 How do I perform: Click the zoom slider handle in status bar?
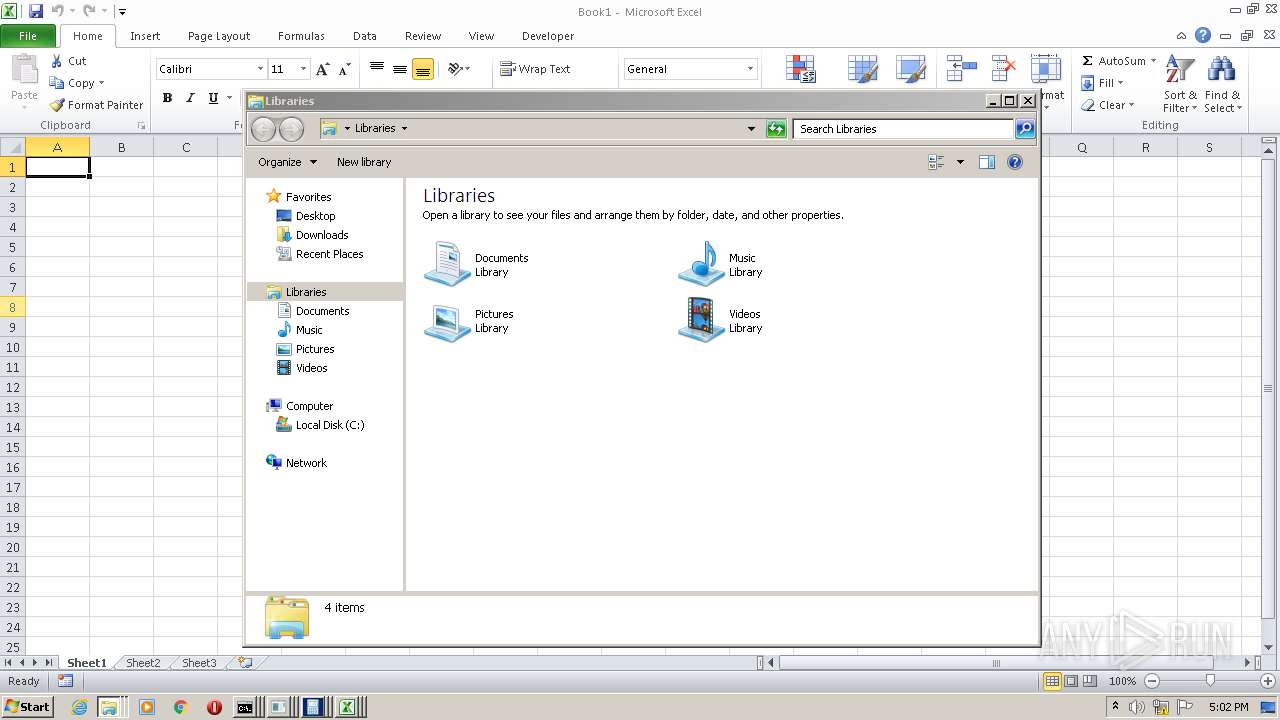click(x=1210, y=681)
